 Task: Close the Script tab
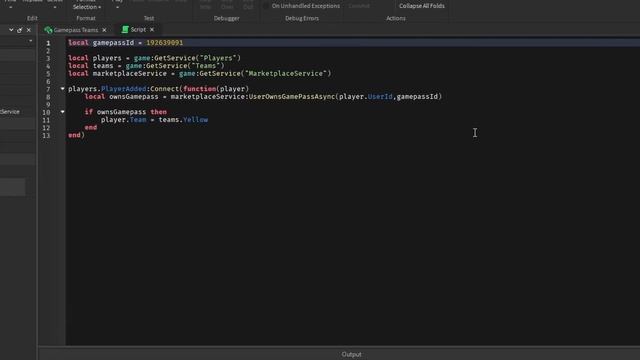(x=152, y=29)
